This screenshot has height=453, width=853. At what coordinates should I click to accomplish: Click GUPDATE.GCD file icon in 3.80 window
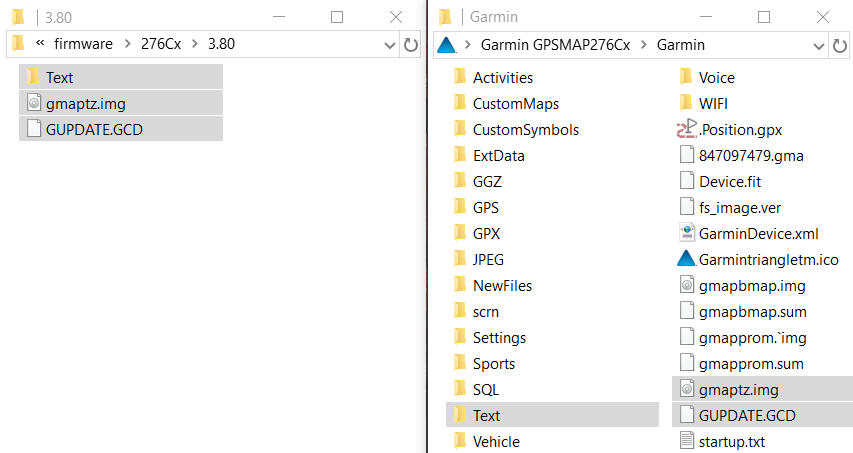[34, 129]
